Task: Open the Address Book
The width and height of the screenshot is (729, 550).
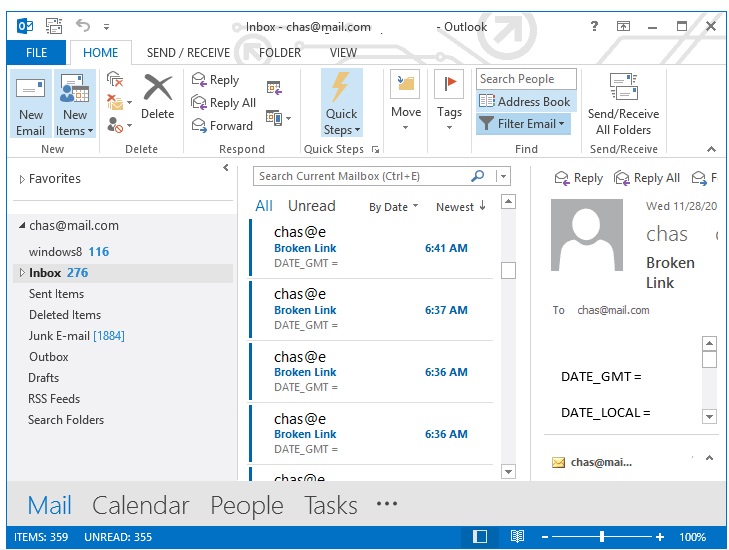Action: coord(525,101)
